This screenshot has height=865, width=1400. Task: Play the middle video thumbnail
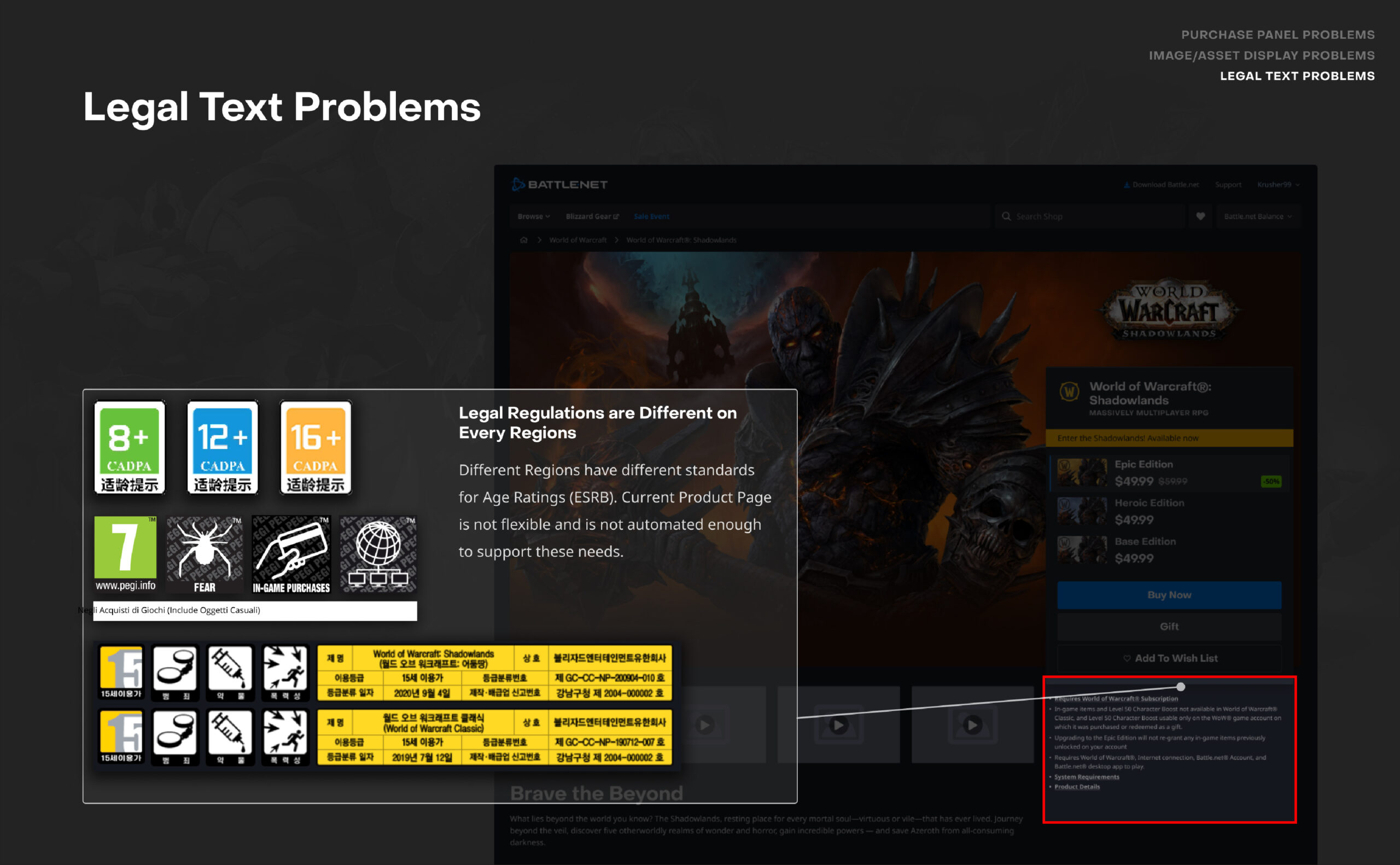(x=839, y=726)
